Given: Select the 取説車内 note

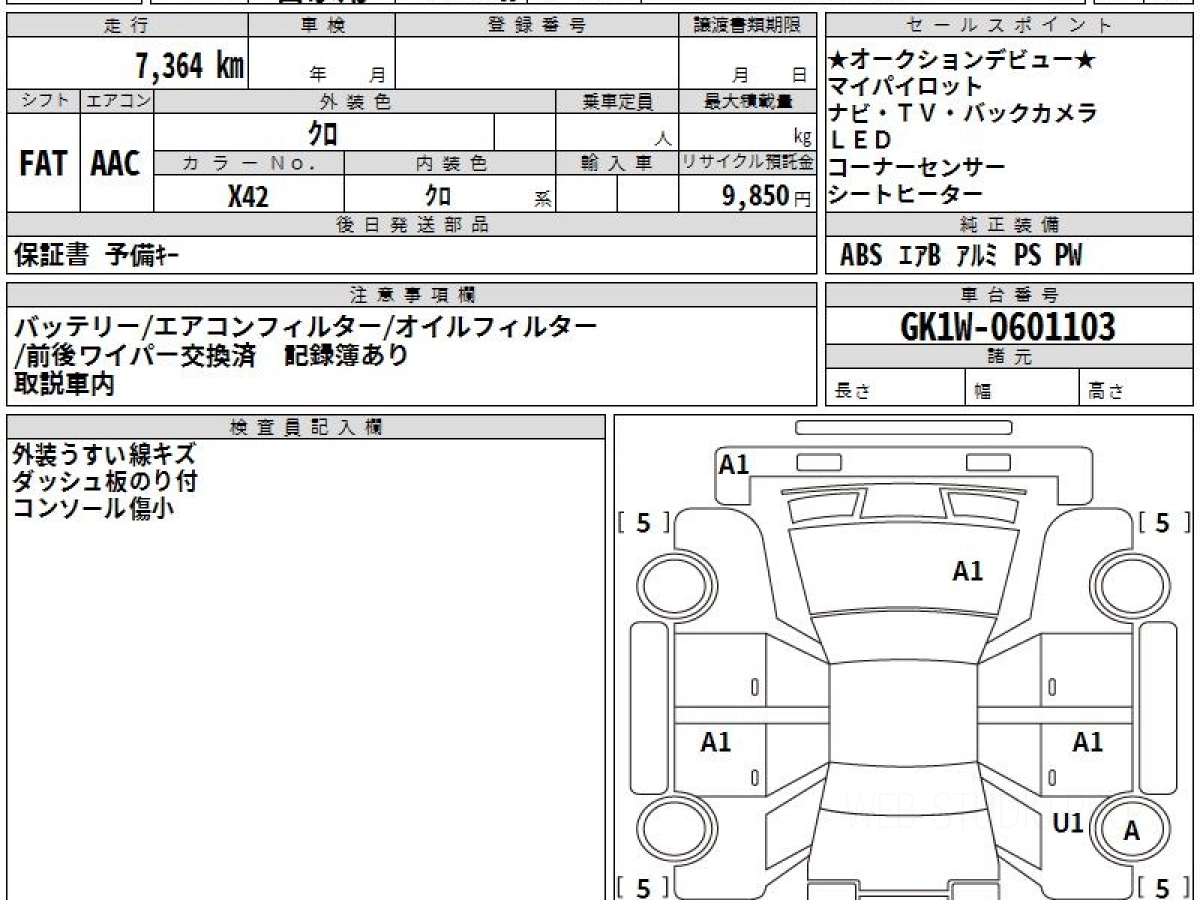Looking at the screenshot, I should coord(64,382).
